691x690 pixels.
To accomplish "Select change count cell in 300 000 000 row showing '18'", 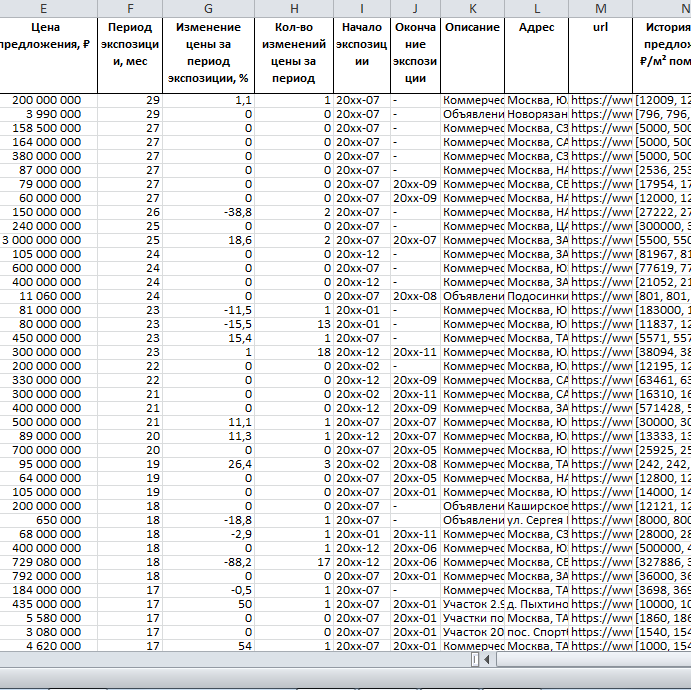I will pyautogui.click(x=294, y=352).
